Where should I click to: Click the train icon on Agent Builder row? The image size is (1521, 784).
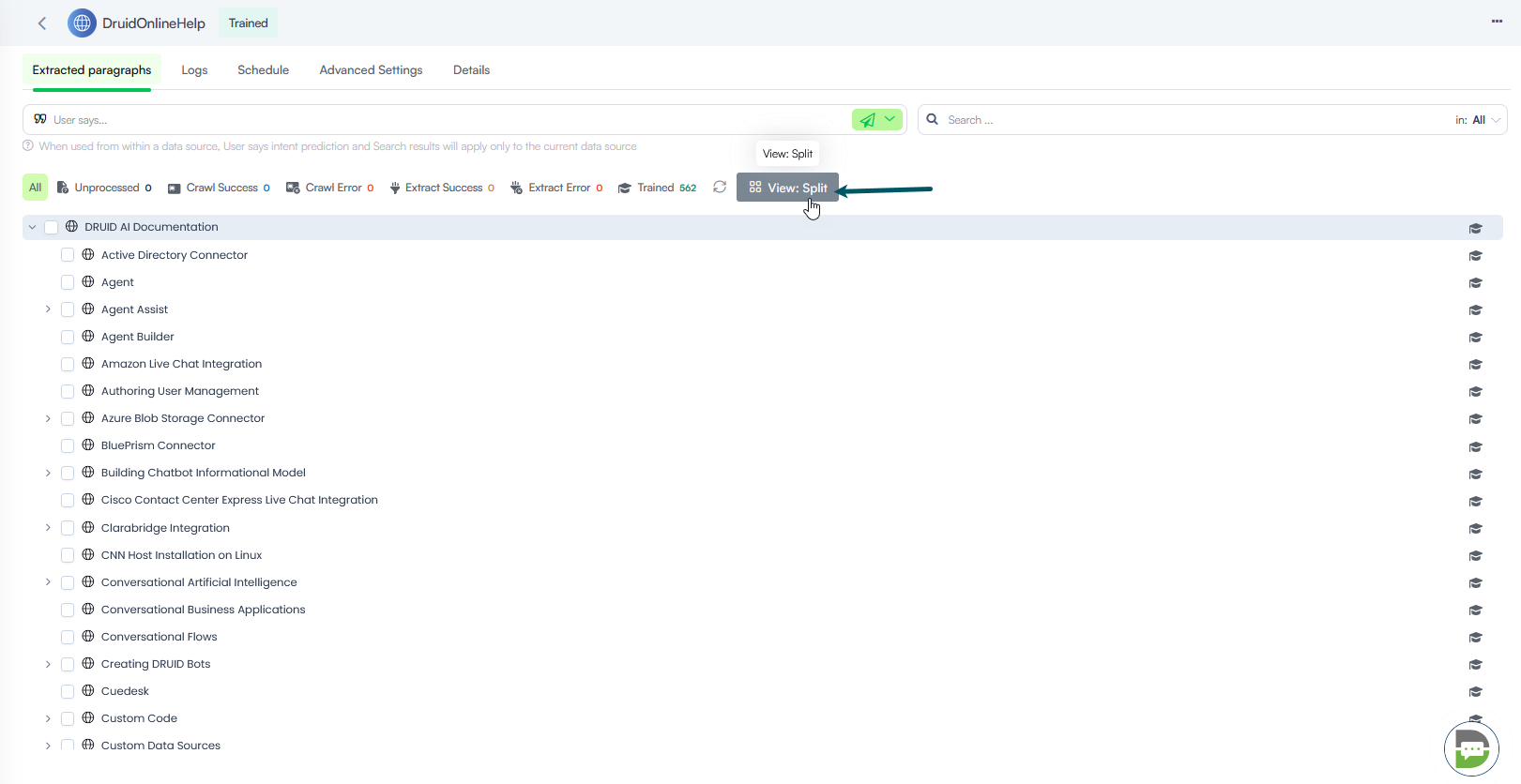click(x=1475, y=337)
